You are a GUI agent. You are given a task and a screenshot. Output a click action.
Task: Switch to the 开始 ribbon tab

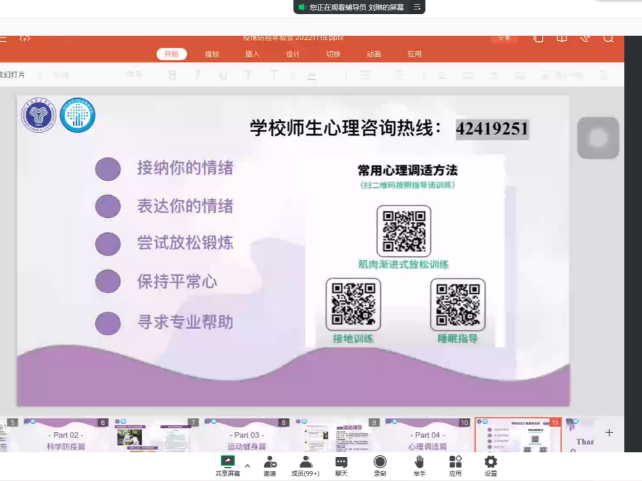point(171,54)
